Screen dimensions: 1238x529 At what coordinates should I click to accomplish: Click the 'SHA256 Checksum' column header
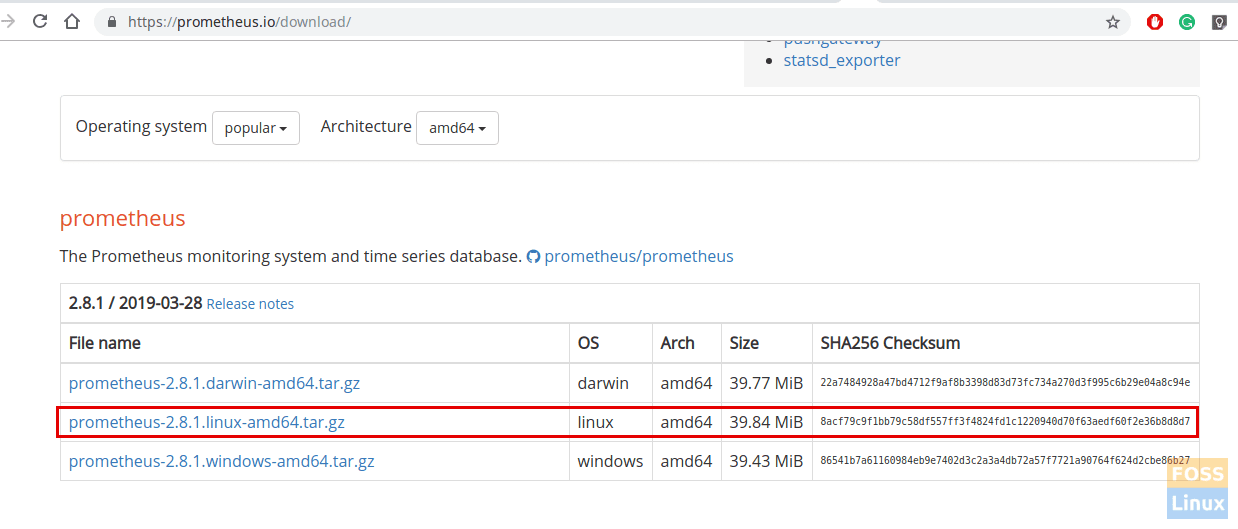click(x=890, y=343)
